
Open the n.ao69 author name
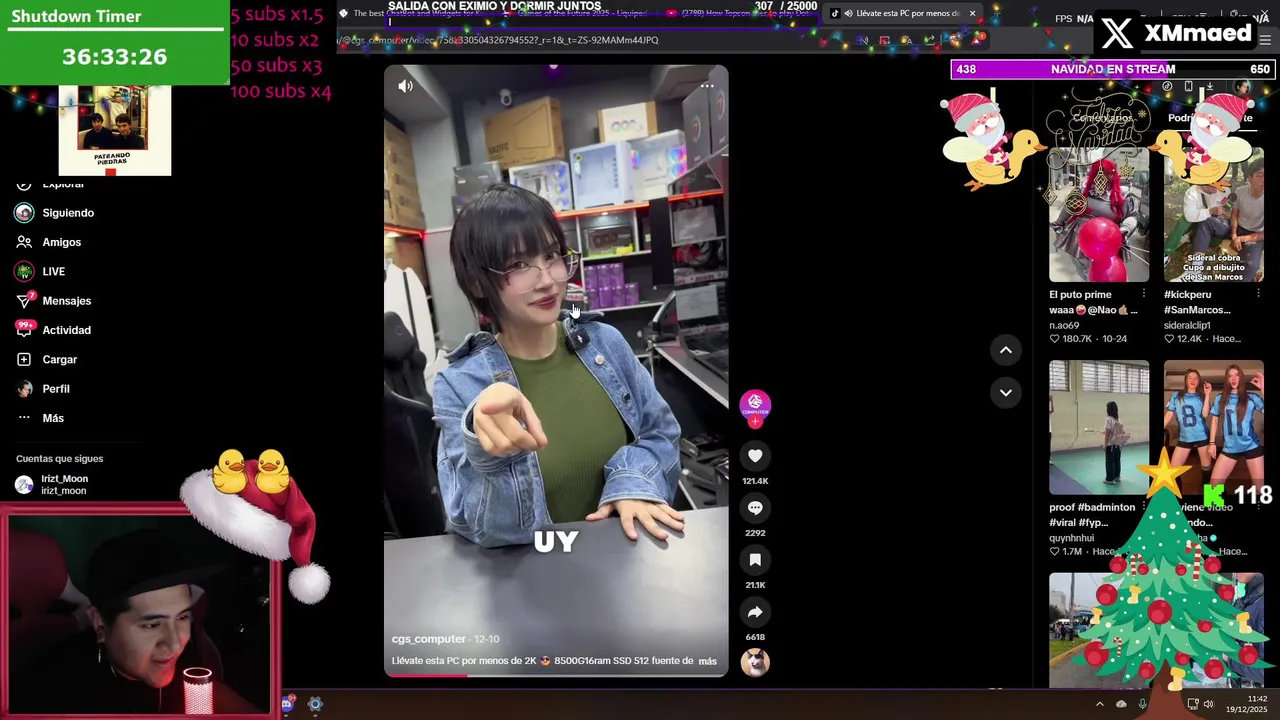(1064, 325)
